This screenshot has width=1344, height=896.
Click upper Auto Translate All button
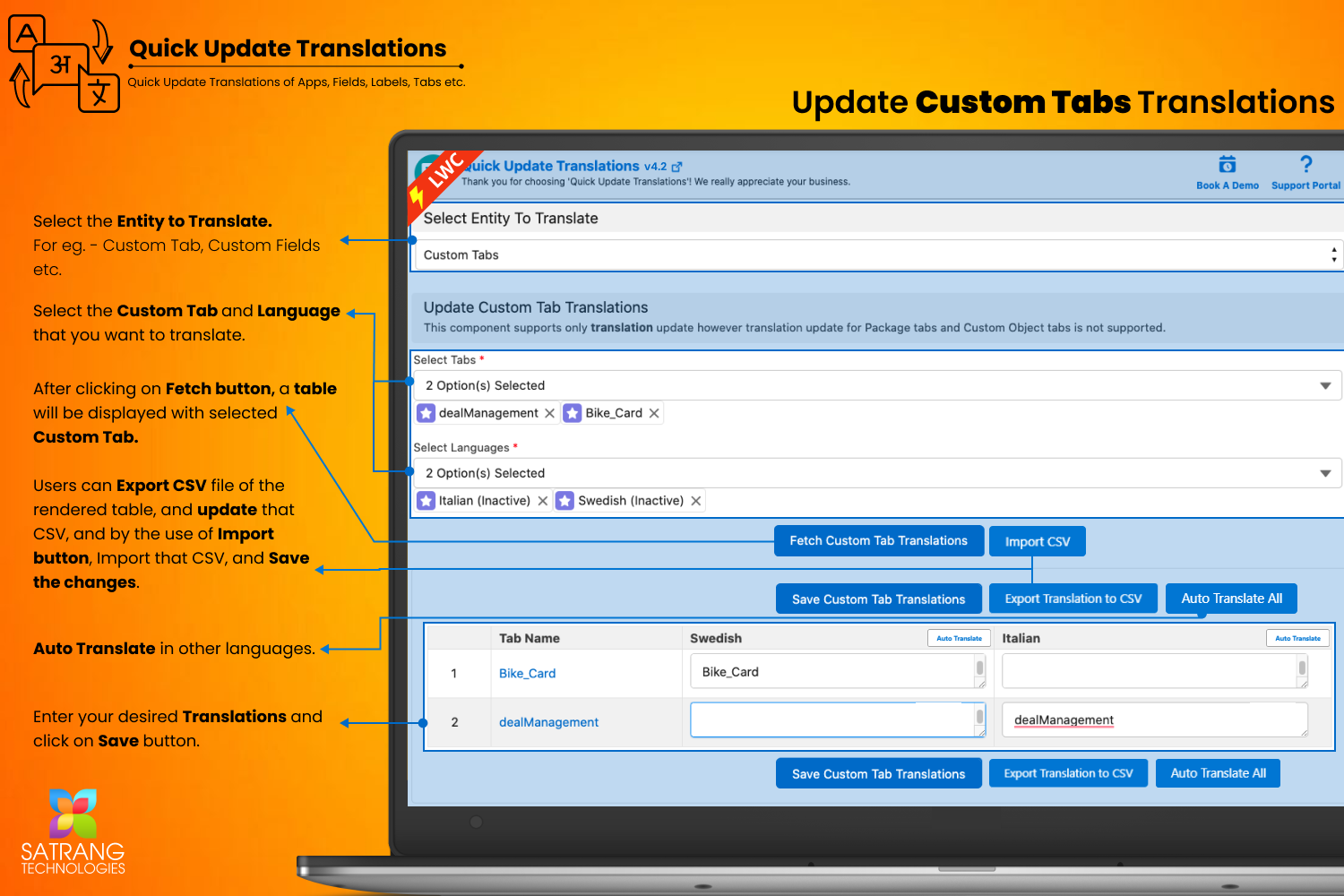pyautogui.click(x=1231, y=599)
